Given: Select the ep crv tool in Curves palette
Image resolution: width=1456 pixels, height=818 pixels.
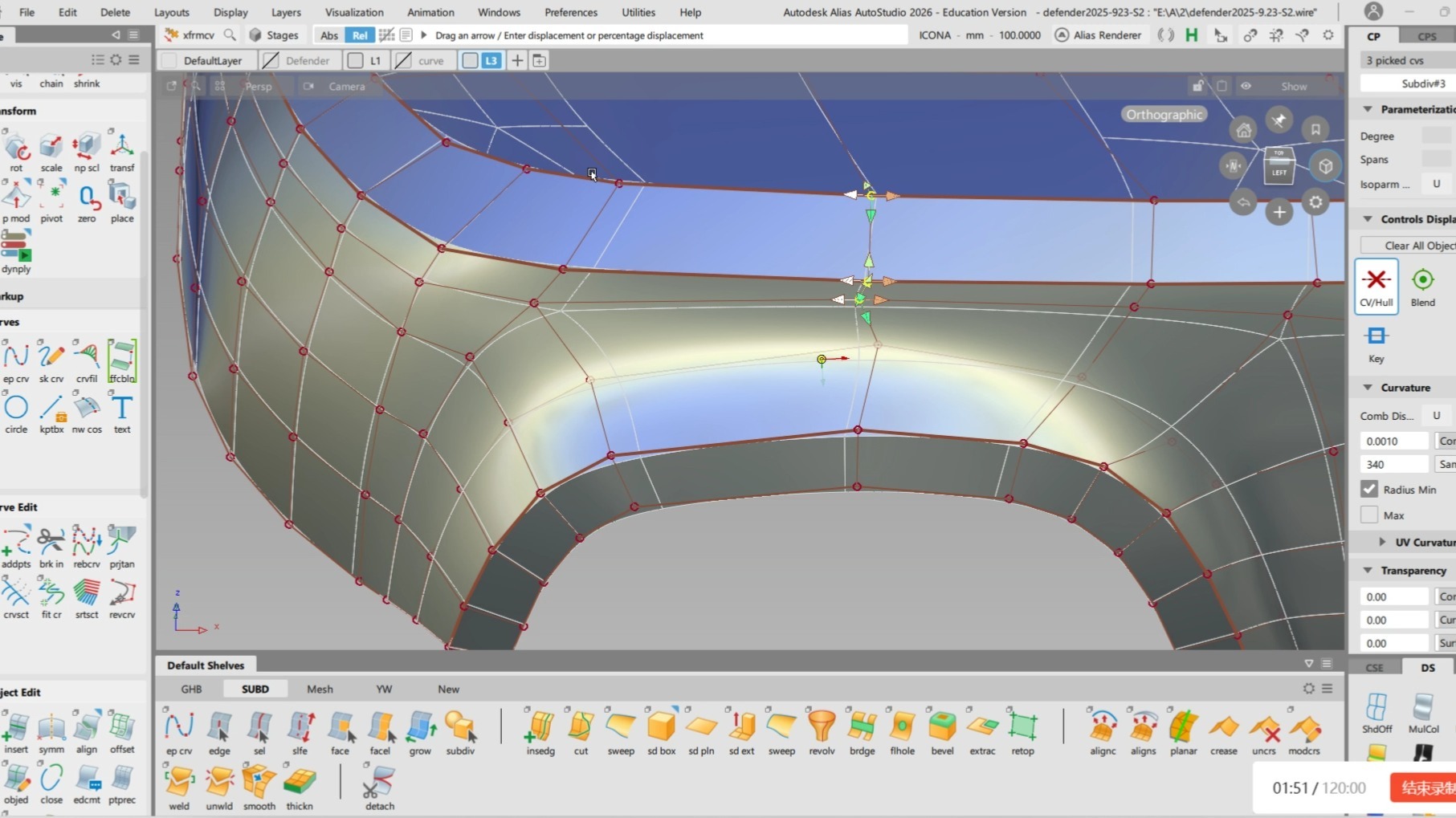Looking at the screenshot, I should (16, 356).
